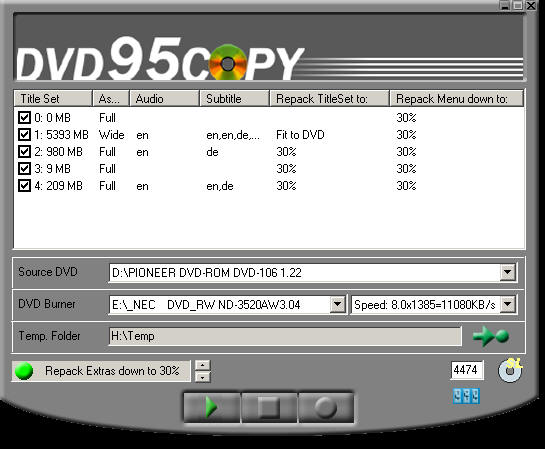Open the blue sliders settings icon

pyautogui.click(x=466, y=396)
